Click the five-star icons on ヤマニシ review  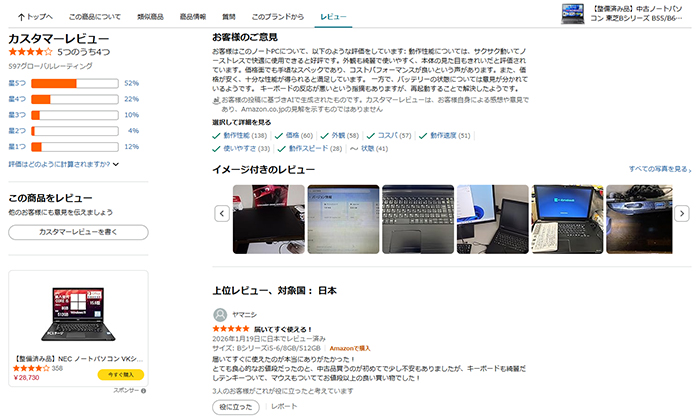pyautogui.click(x=231, y=329)
